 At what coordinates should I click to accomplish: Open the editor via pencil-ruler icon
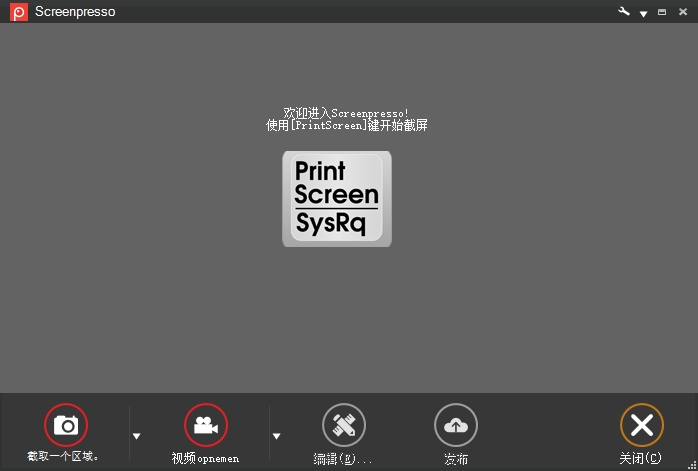(343, 425)
